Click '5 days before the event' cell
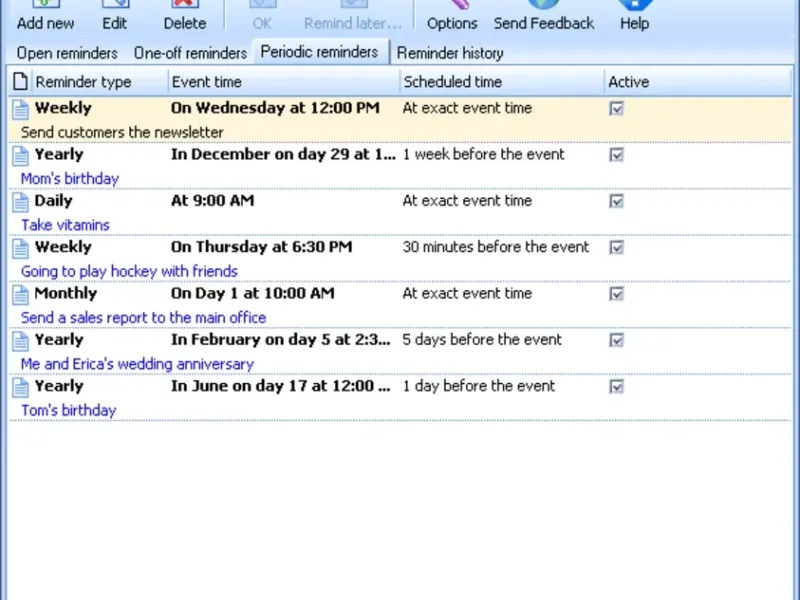The width and height of the screenshot is (800, 600). point(482,340)
